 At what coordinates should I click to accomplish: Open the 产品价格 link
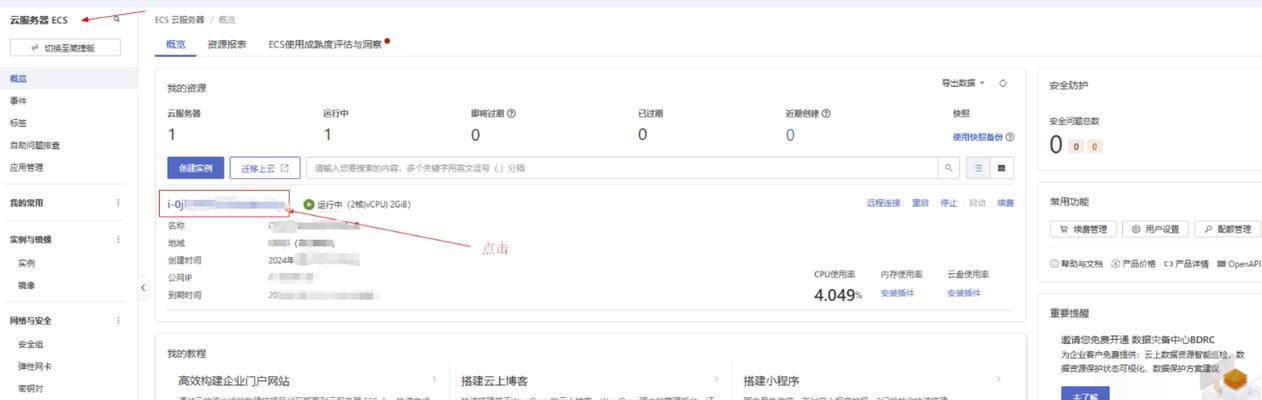click(x=1132, y=264)
